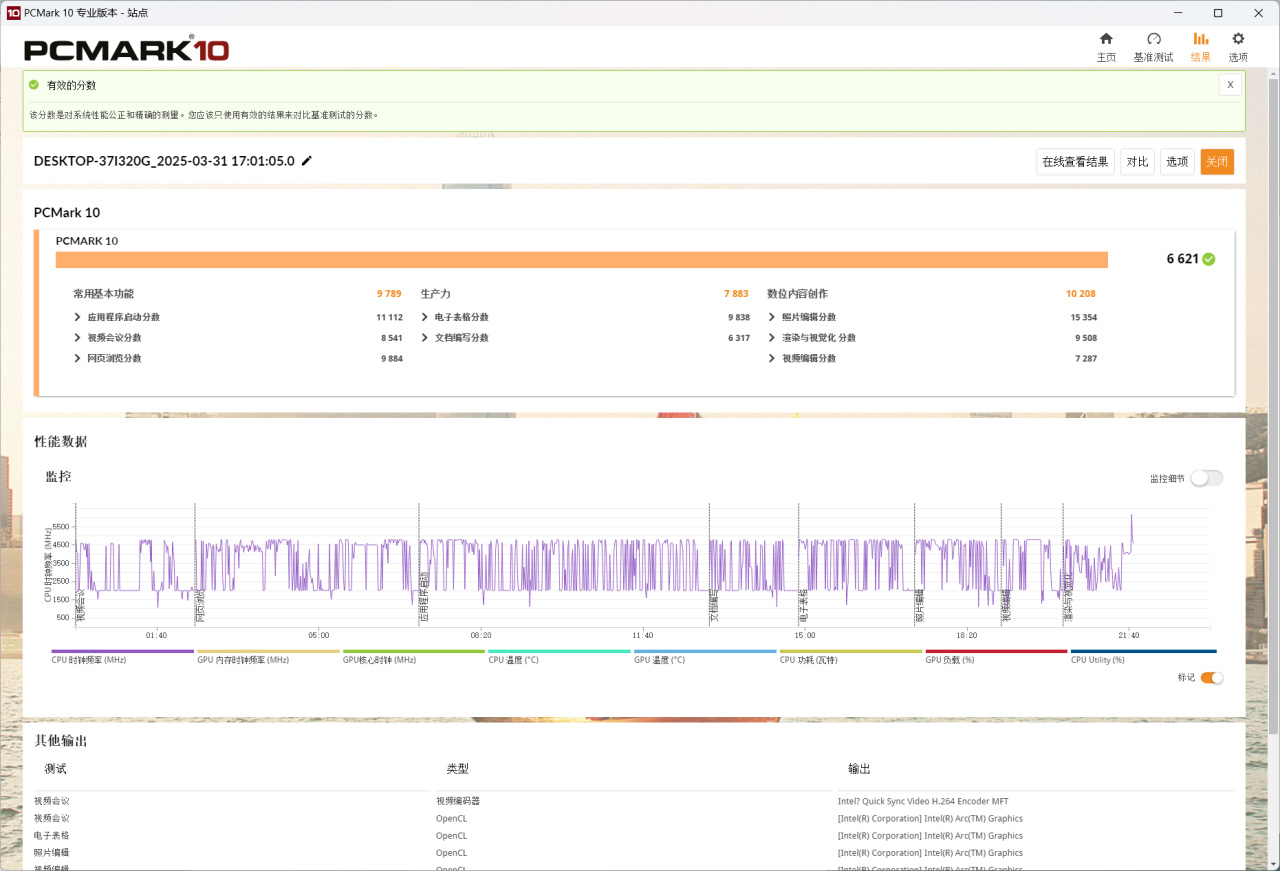Click the 对比 compare button
The width and height of the screenshot is (1280, 871).
click(x=1137, y=162)
